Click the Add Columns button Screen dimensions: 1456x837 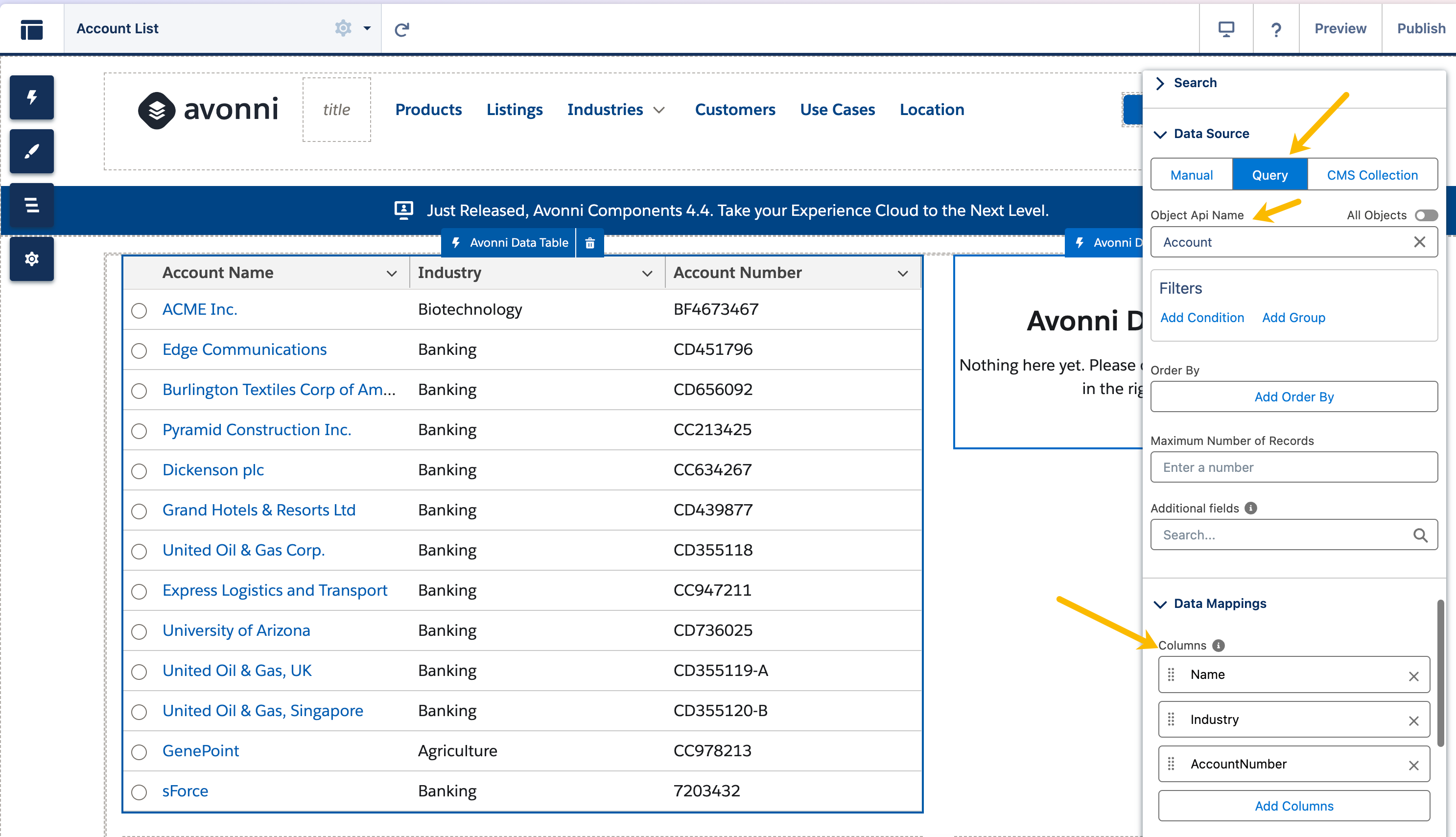point(1293,805)
